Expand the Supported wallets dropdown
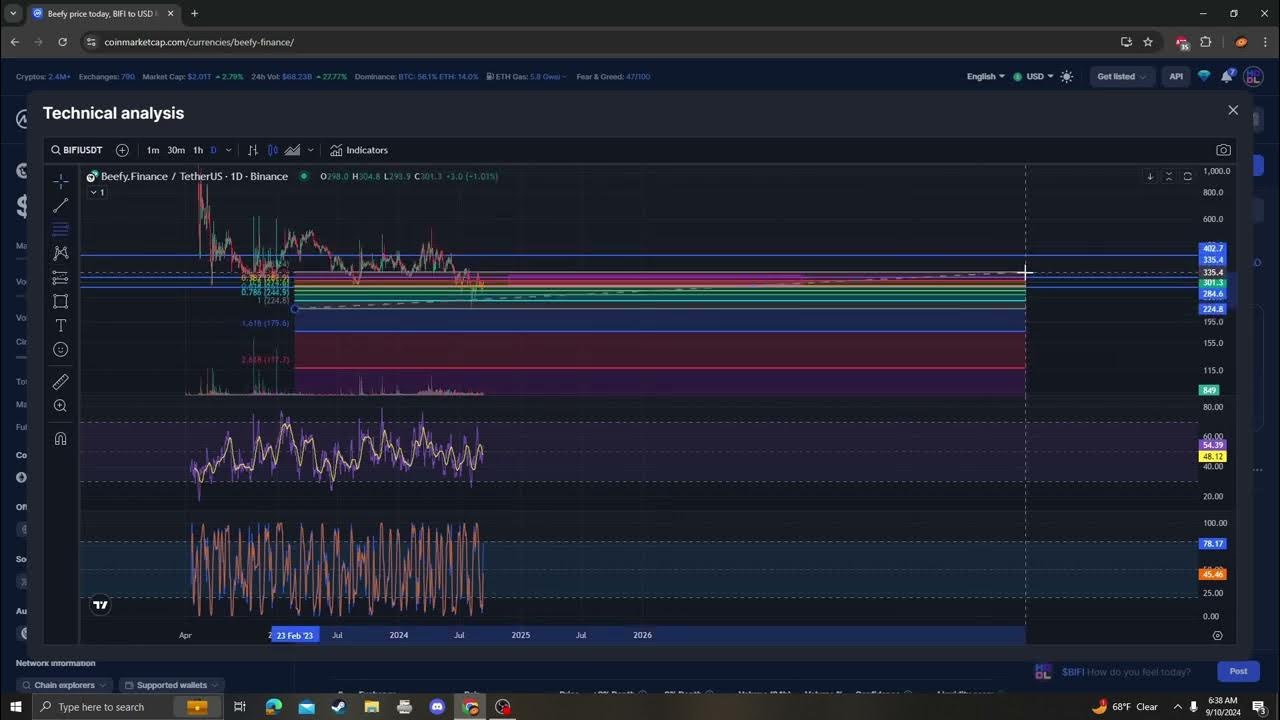Screen dimensions: 1280x720 click(x=170, y=685)
